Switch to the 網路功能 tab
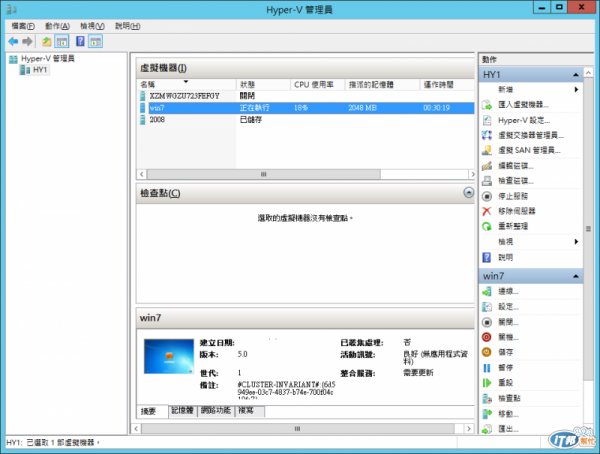 [216, 411]
